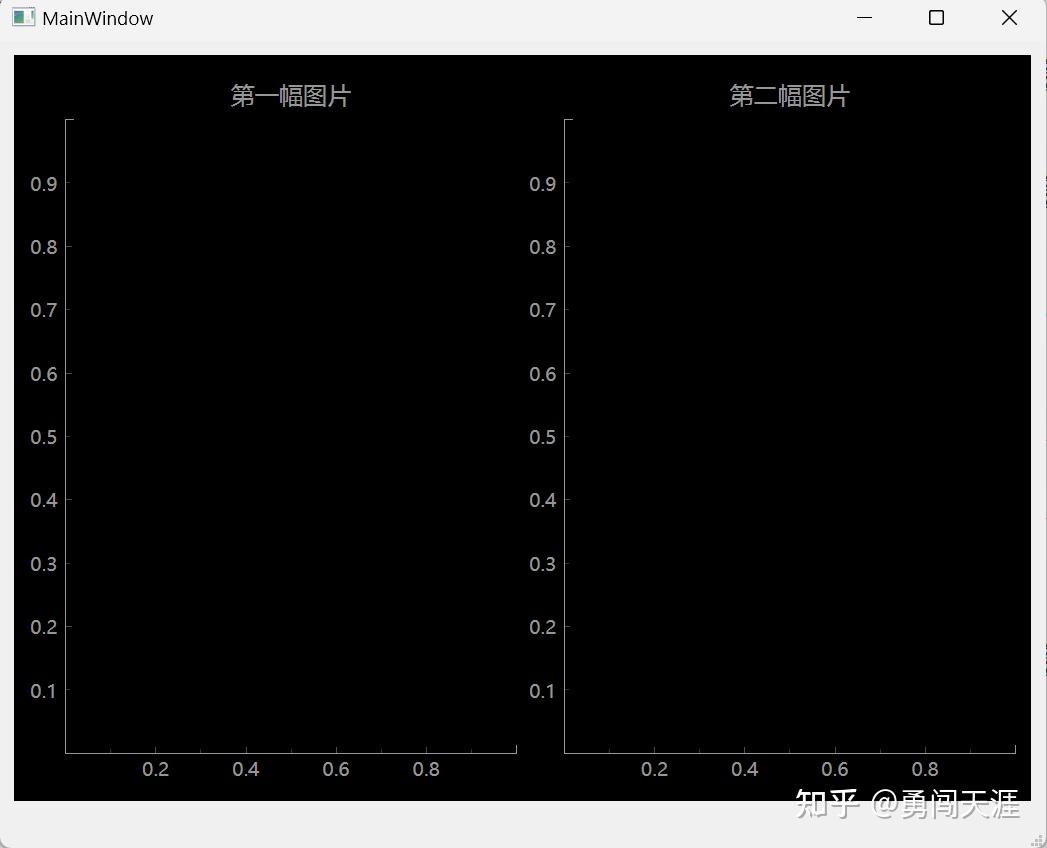
Task: Select the title 第一幅图片 above the left plot
Action: [289, 95]
